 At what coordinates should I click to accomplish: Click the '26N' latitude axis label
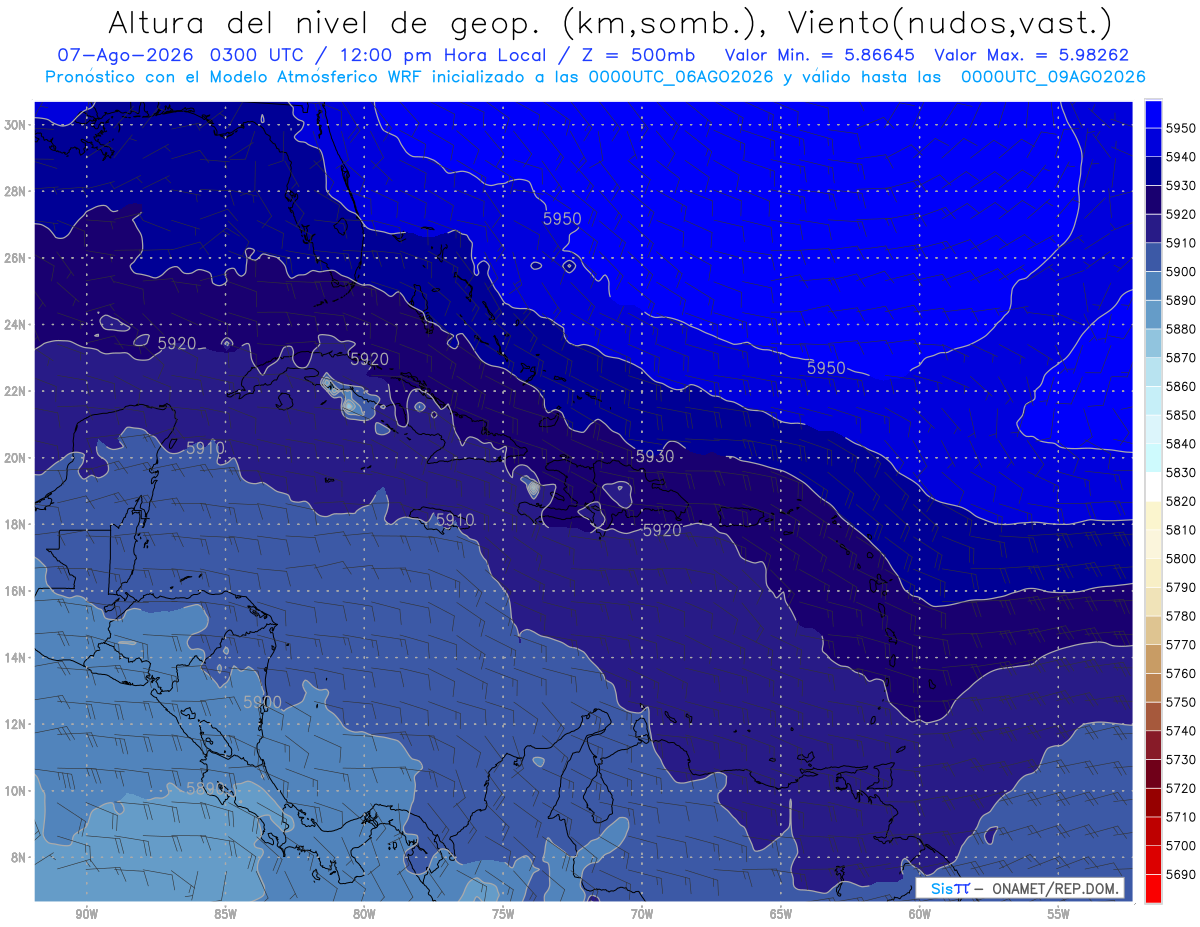[15, 258]
